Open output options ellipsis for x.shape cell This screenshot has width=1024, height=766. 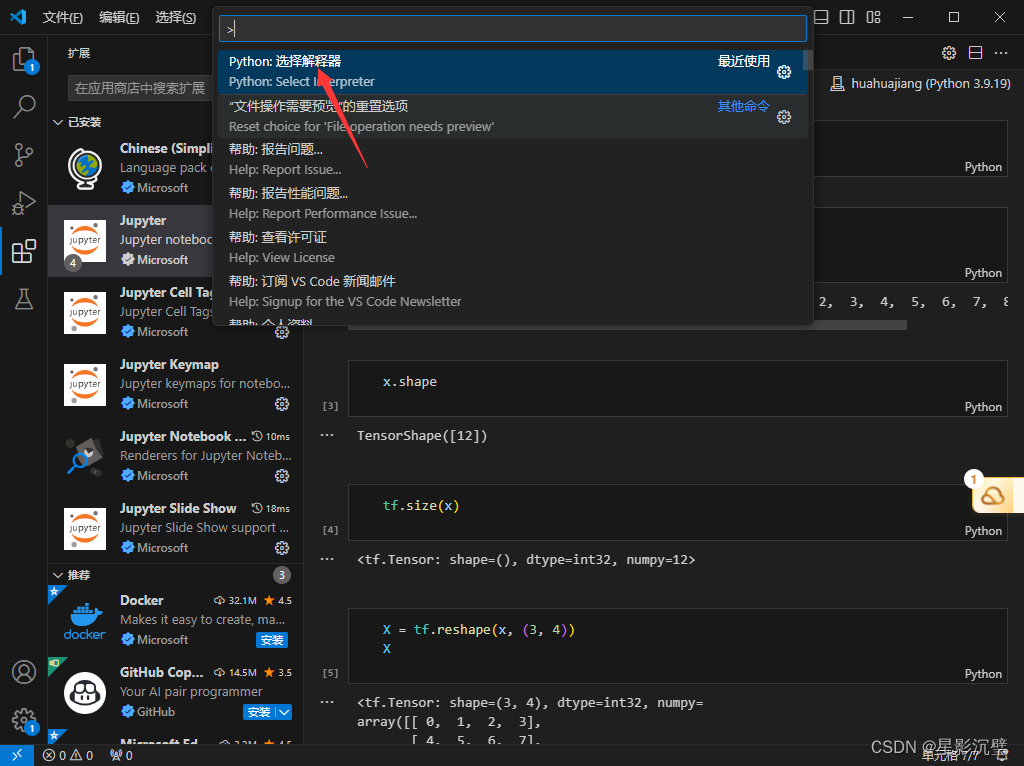click(x=327, y=435)
